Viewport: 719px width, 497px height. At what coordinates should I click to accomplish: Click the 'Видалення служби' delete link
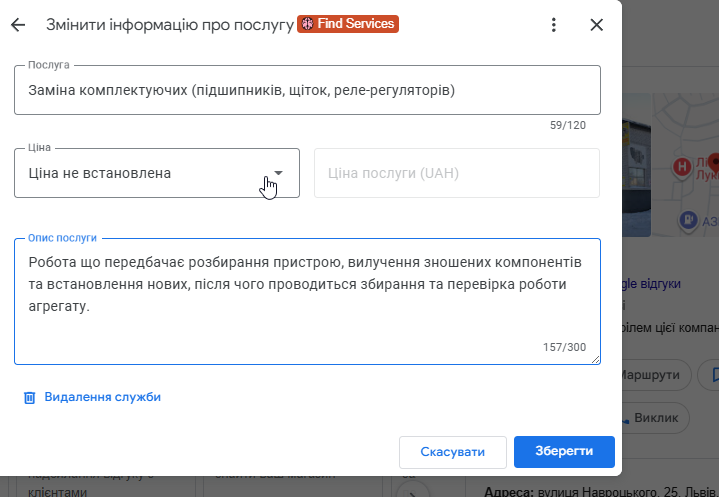pos(102,397)
